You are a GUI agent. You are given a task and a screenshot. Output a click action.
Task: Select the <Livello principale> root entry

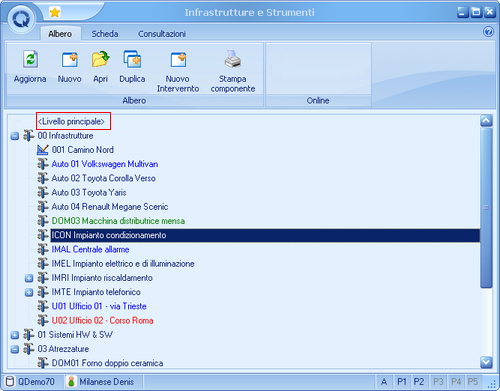click(x=71, y=121)
